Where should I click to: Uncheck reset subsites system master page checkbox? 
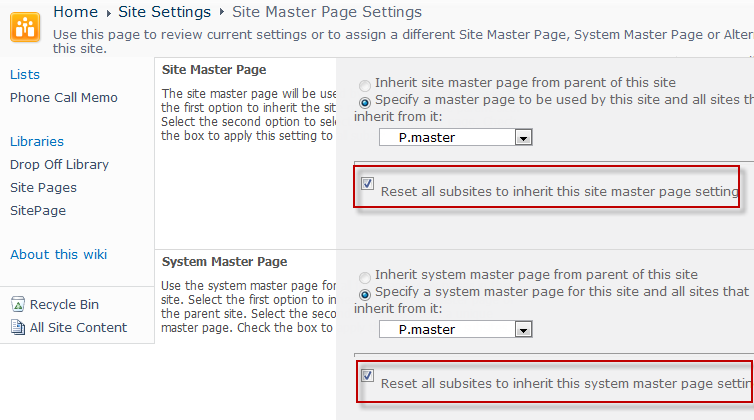[367, 376]
